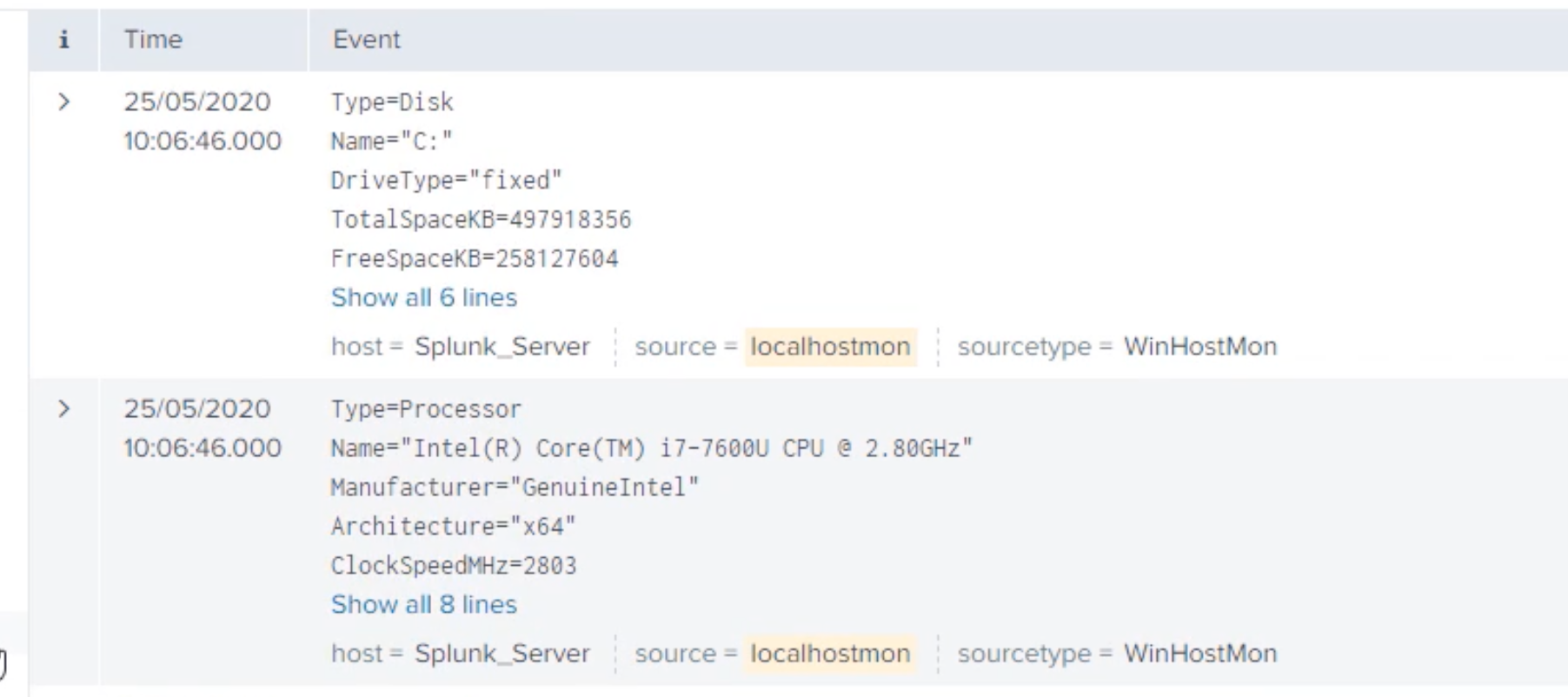Viewport: 1568px width, 697px height.
Task: Click the TotalSpaceKB=497918356 value
Action: click(x=481, y=219)
